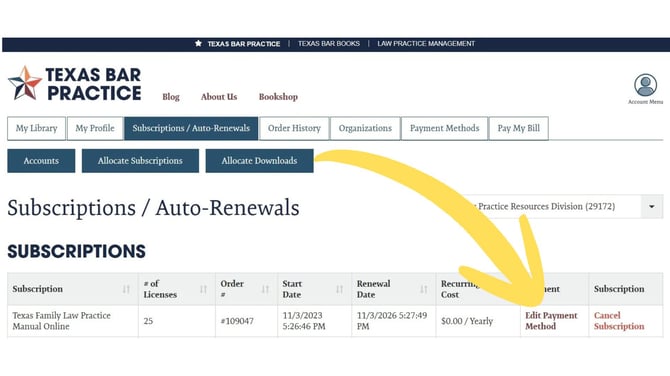The width and height of the screenshot is (670, 376).
Task: Select order number #109047 cell
Action: click(x=246, y=321)
